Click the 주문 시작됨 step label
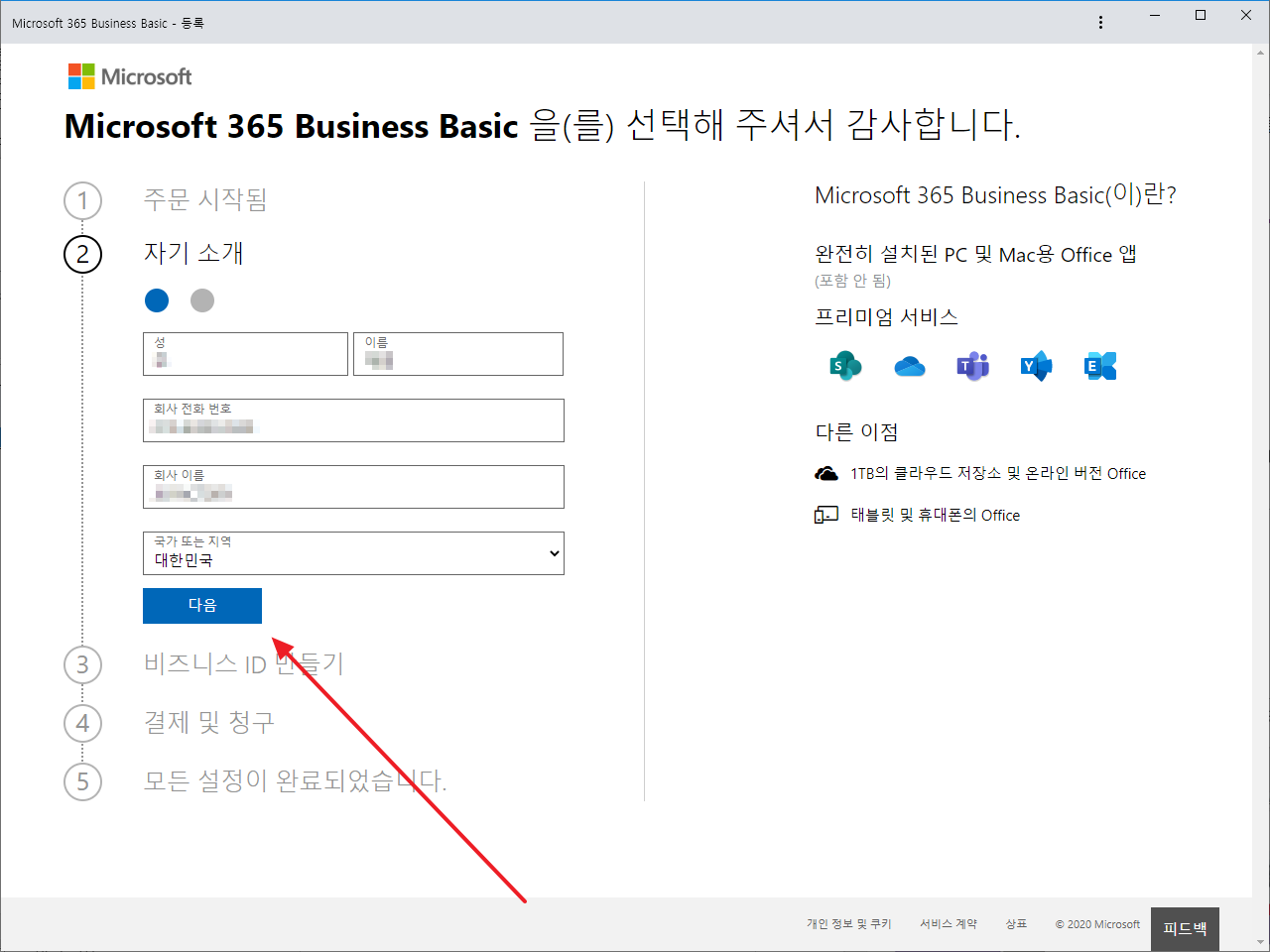This screenshot has height=952, width=1270. click(x=205, y=200)
